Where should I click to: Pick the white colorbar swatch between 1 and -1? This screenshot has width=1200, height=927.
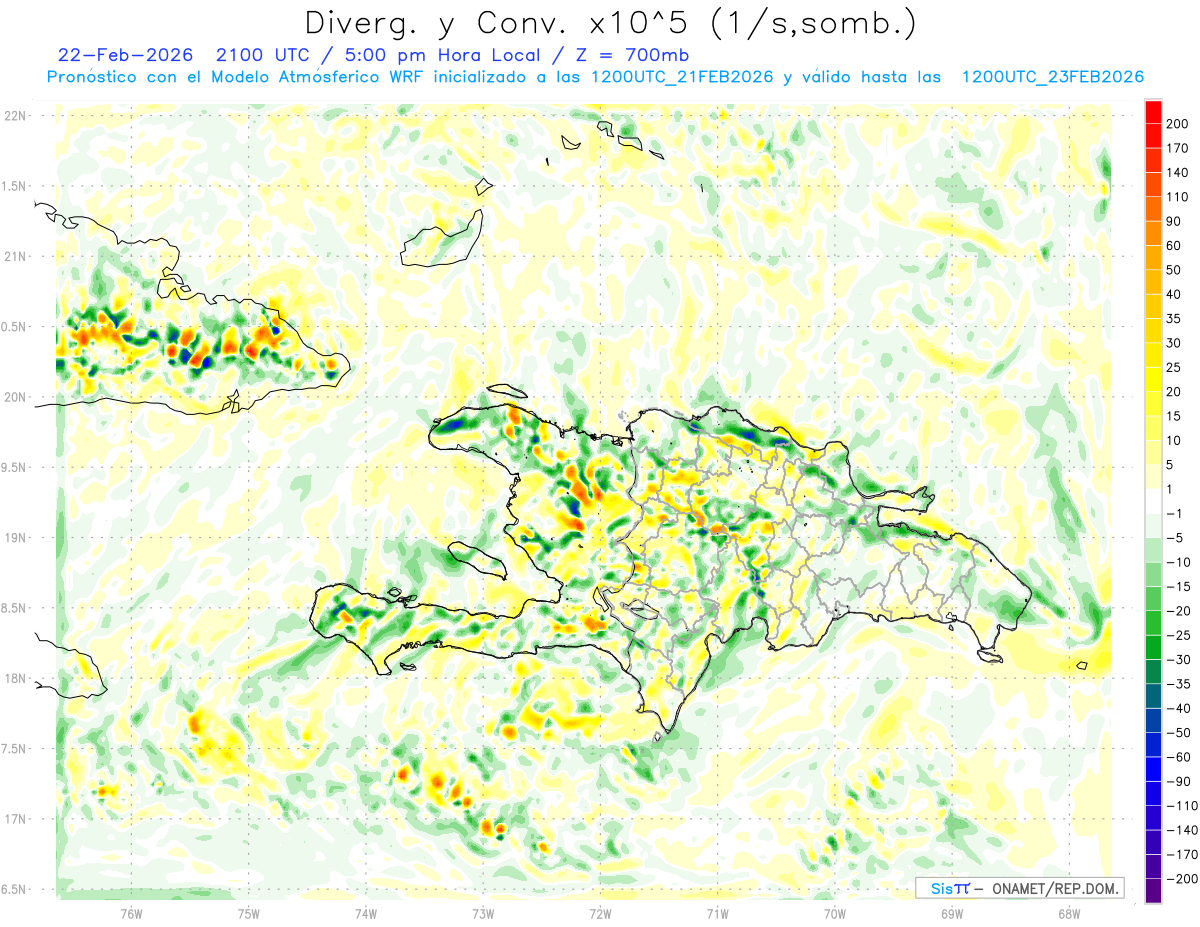1153,502
